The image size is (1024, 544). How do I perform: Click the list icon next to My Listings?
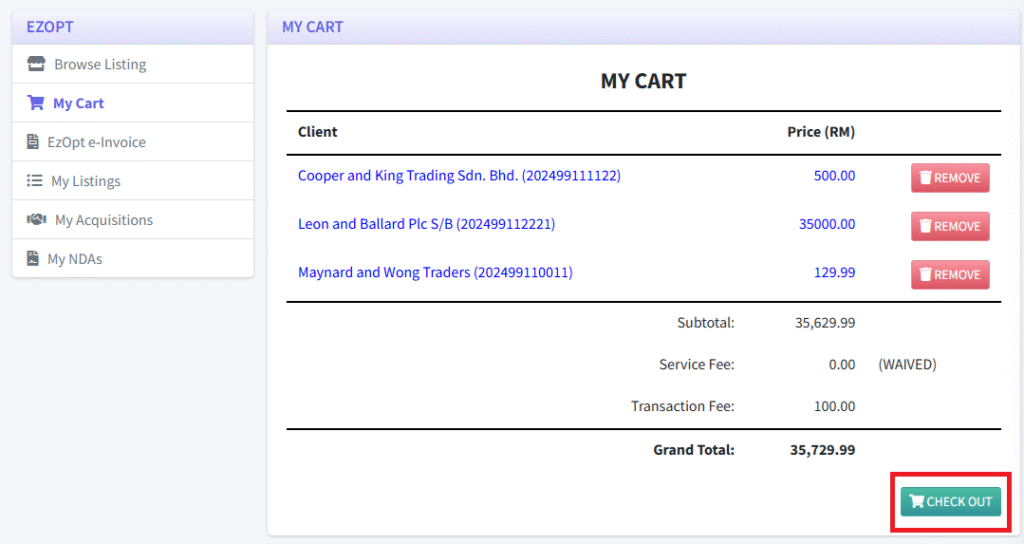click(34, 181)
